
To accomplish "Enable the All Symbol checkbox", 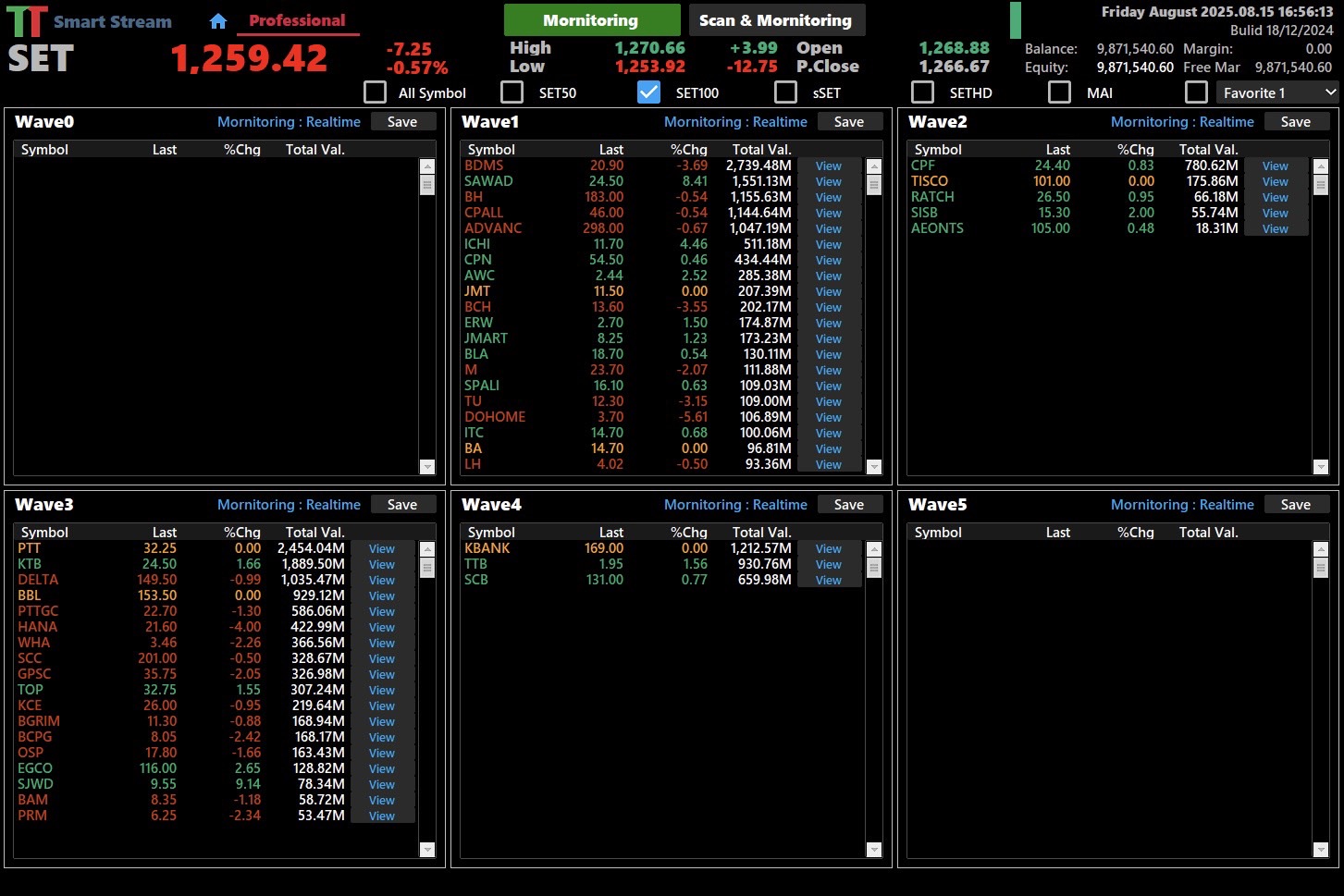I will pos(375,92).
